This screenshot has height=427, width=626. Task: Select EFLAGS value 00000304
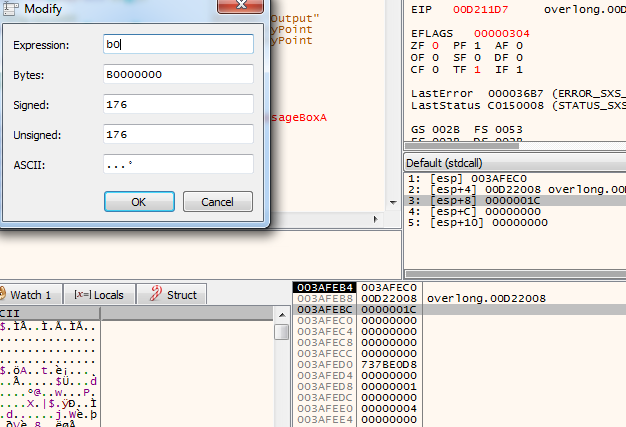pos(502,34)
